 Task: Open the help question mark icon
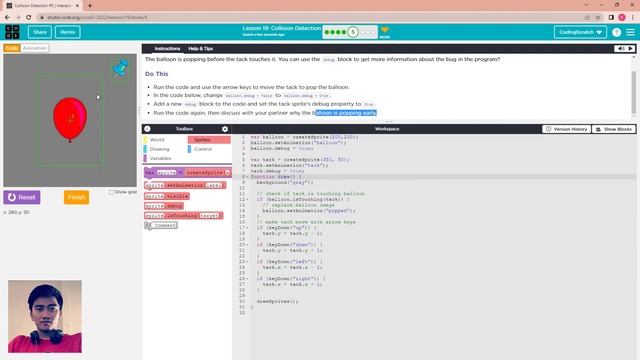coord(616,32)
